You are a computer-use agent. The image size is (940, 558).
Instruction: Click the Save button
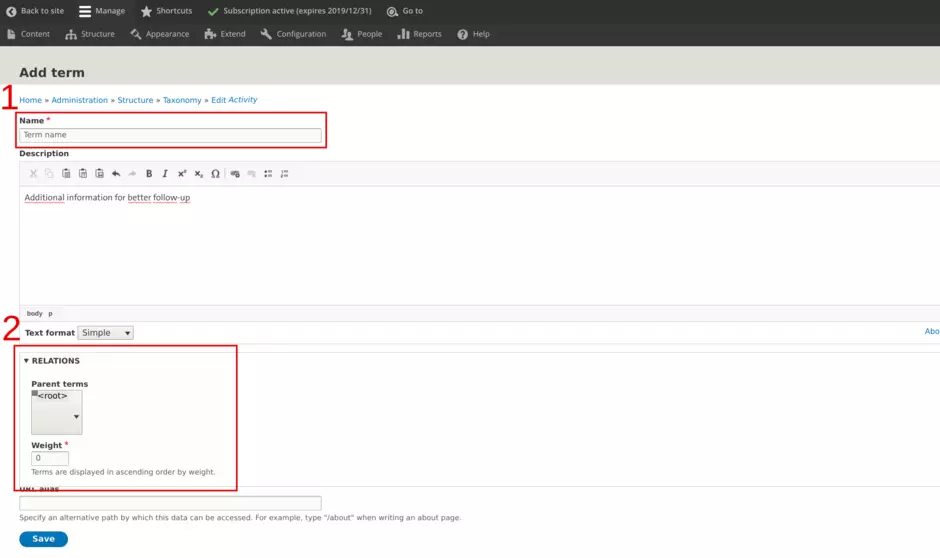43,539
